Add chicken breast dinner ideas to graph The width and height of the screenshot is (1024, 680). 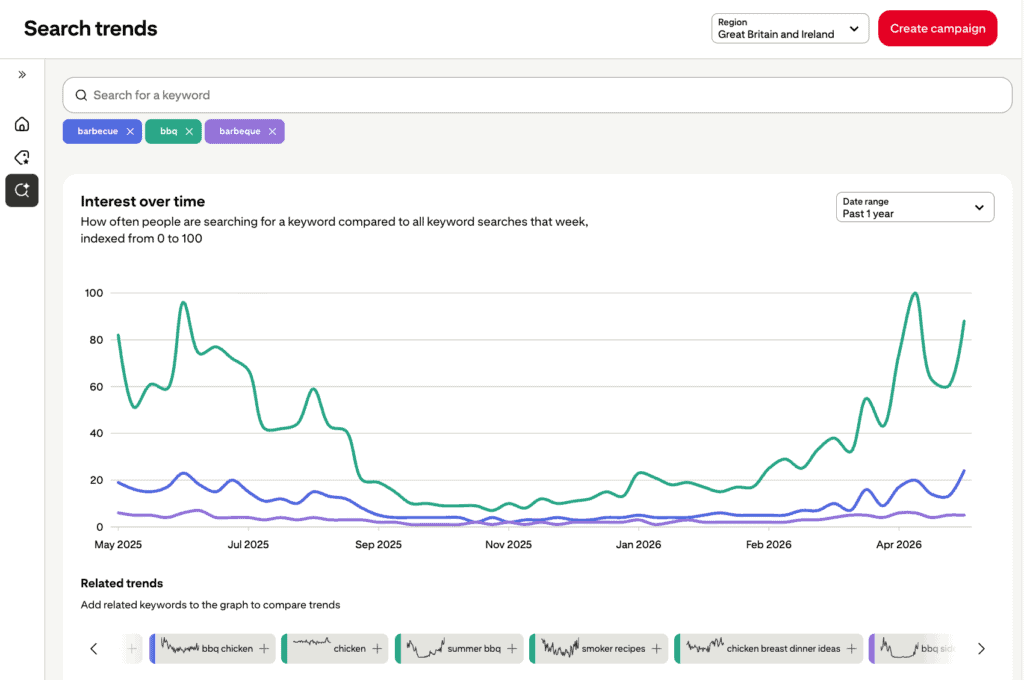[x=852, y=649]
